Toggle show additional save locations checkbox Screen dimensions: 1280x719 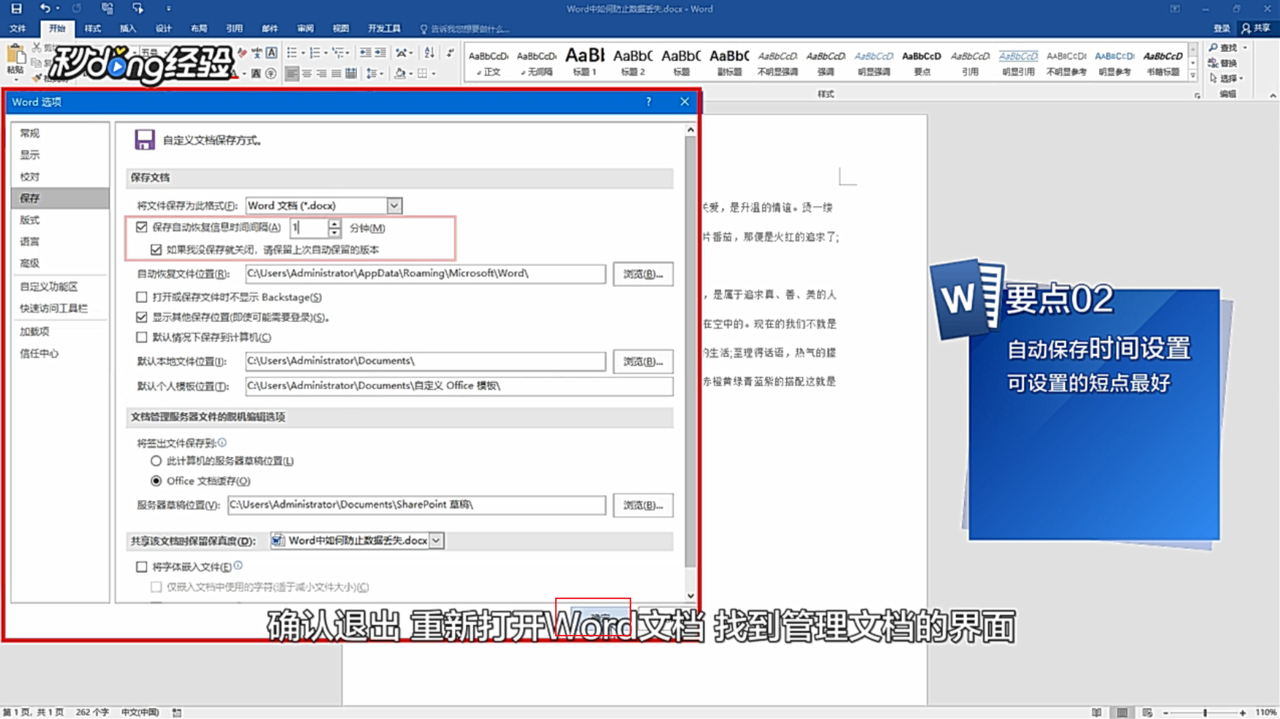(142, 317)
